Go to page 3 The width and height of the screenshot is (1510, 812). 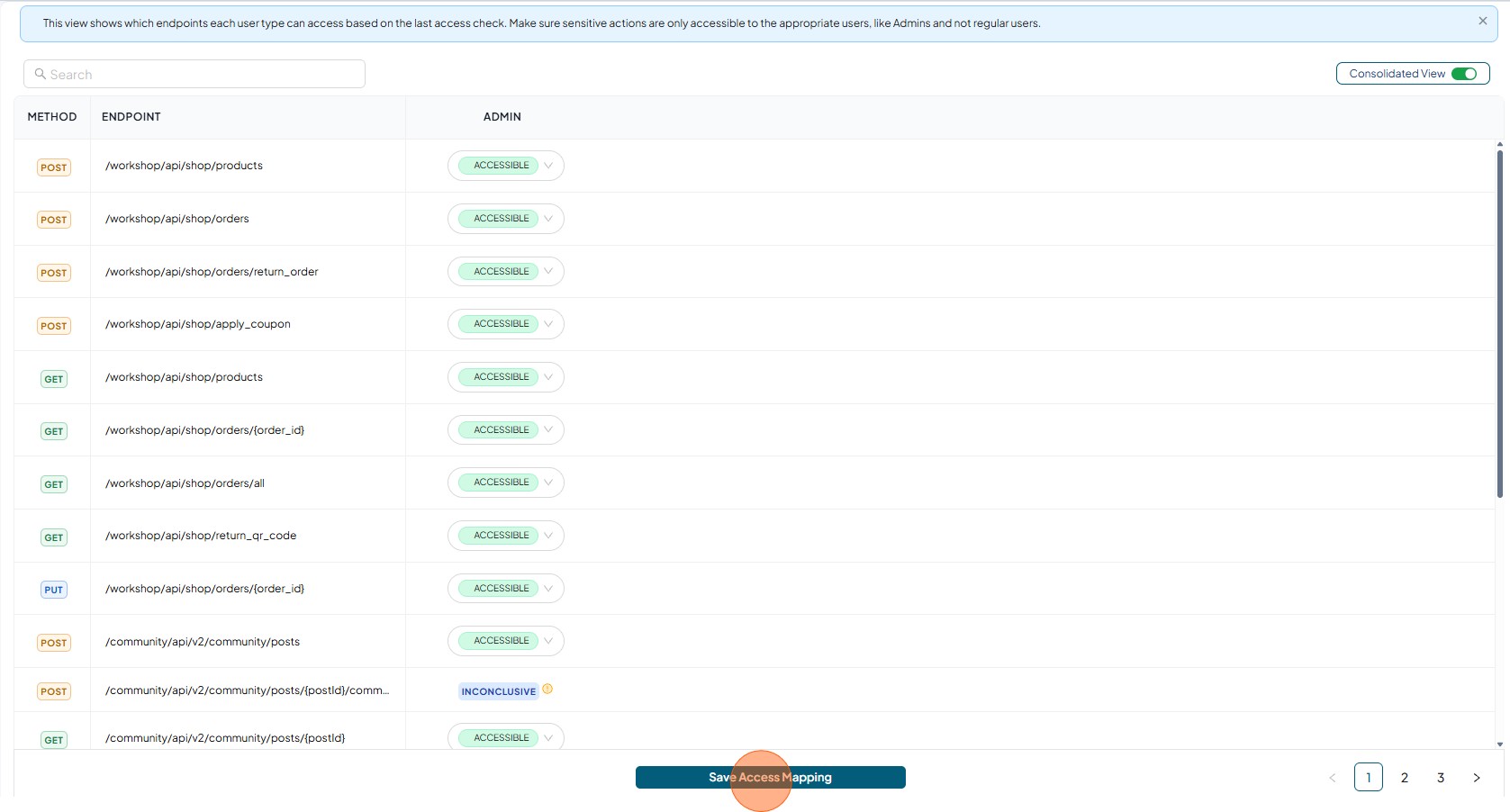click(1441, 778)
